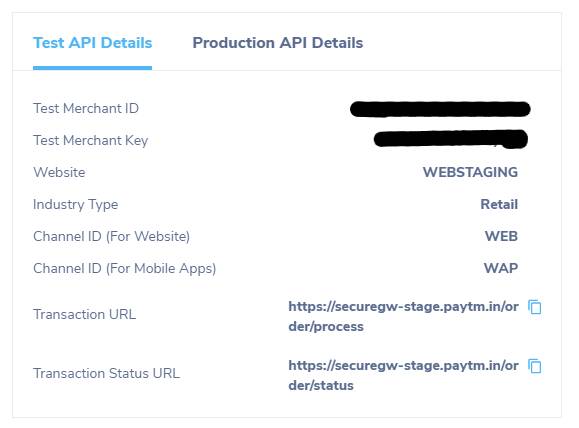Click the redacted Test Merchant Key value
This screenshot has width=579, height=428.
[451, 139]
